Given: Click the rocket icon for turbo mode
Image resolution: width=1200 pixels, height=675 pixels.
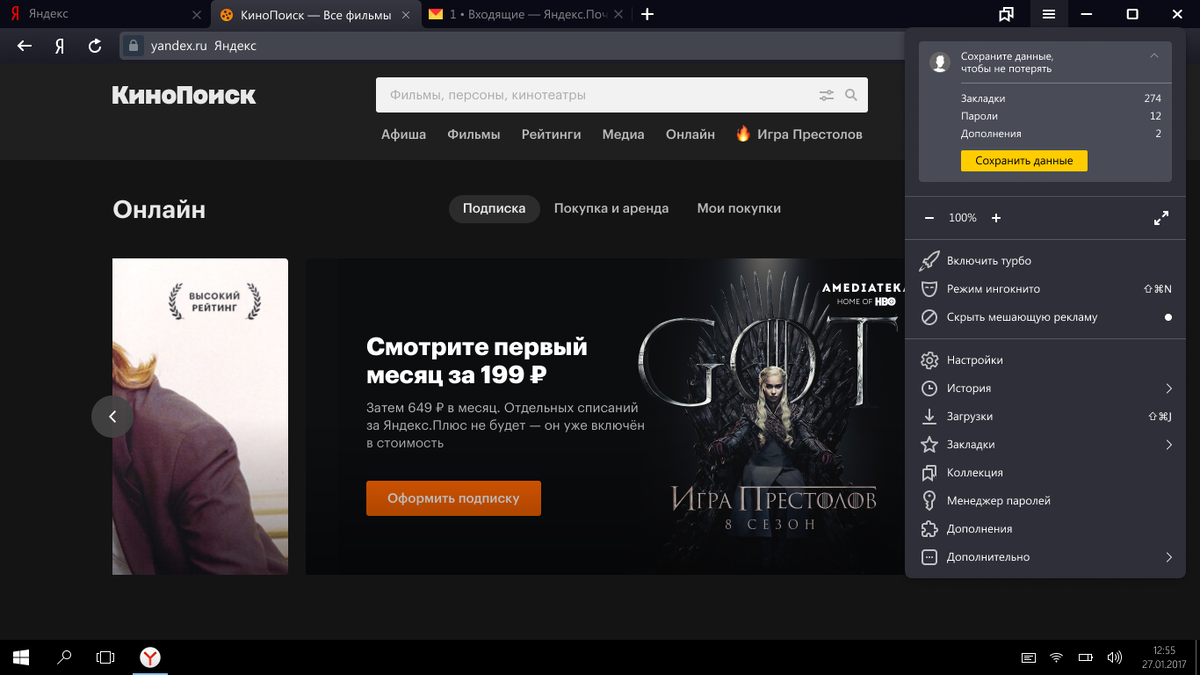Looking at the screenshot, I should (929, 260).
